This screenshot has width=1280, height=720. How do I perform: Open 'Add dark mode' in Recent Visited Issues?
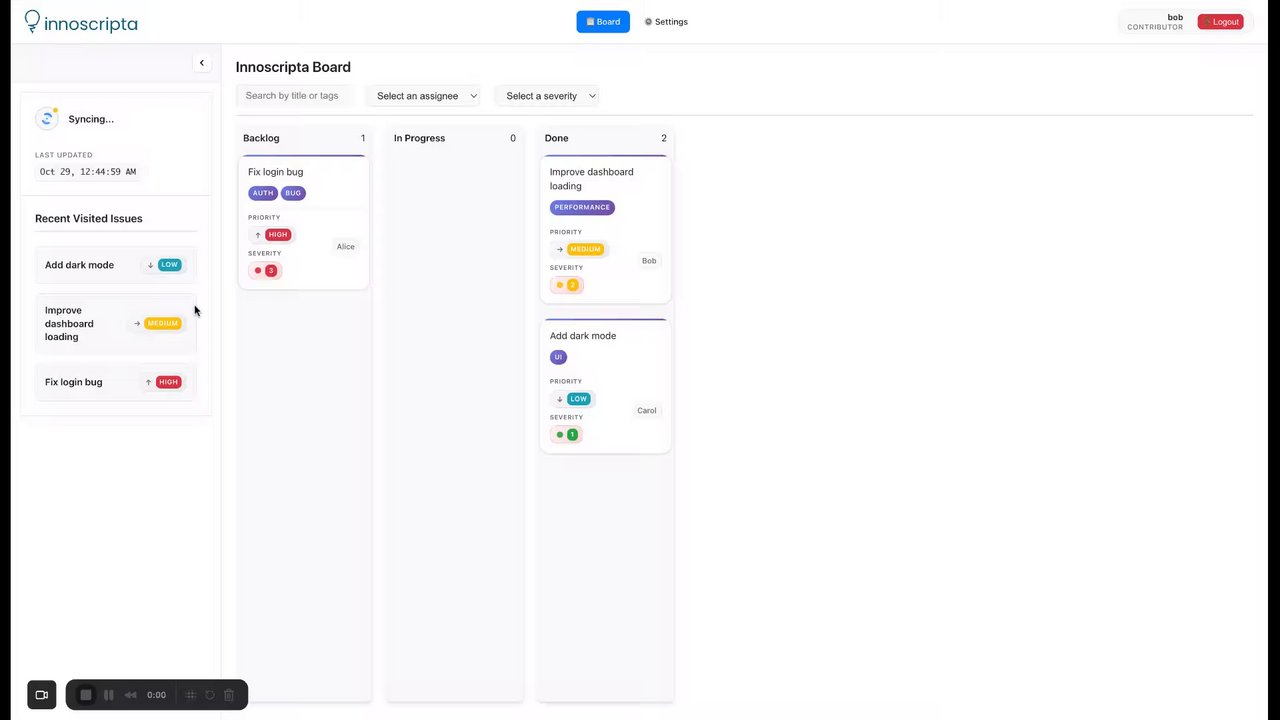click(80, 265)
